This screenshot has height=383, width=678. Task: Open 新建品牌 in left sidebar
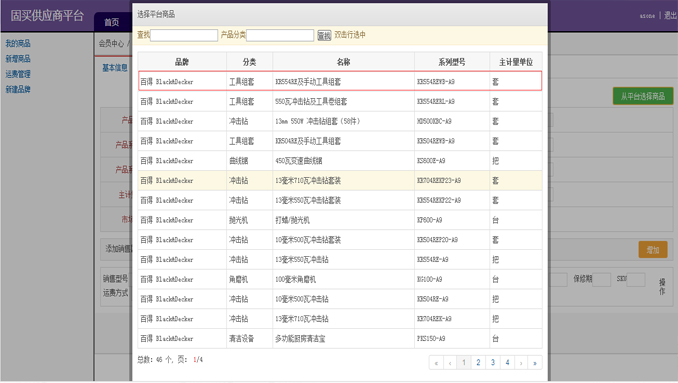(18, 89)
